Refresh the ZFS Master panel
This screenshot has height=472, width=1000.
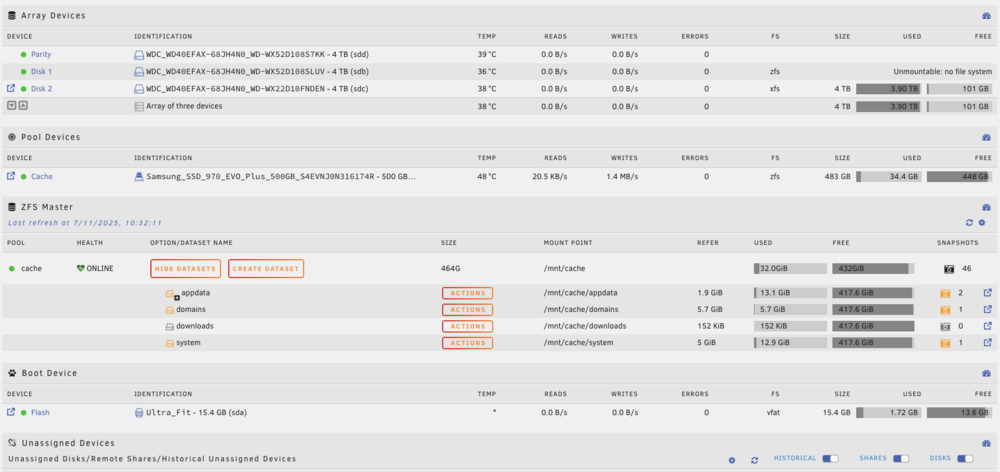969,223
